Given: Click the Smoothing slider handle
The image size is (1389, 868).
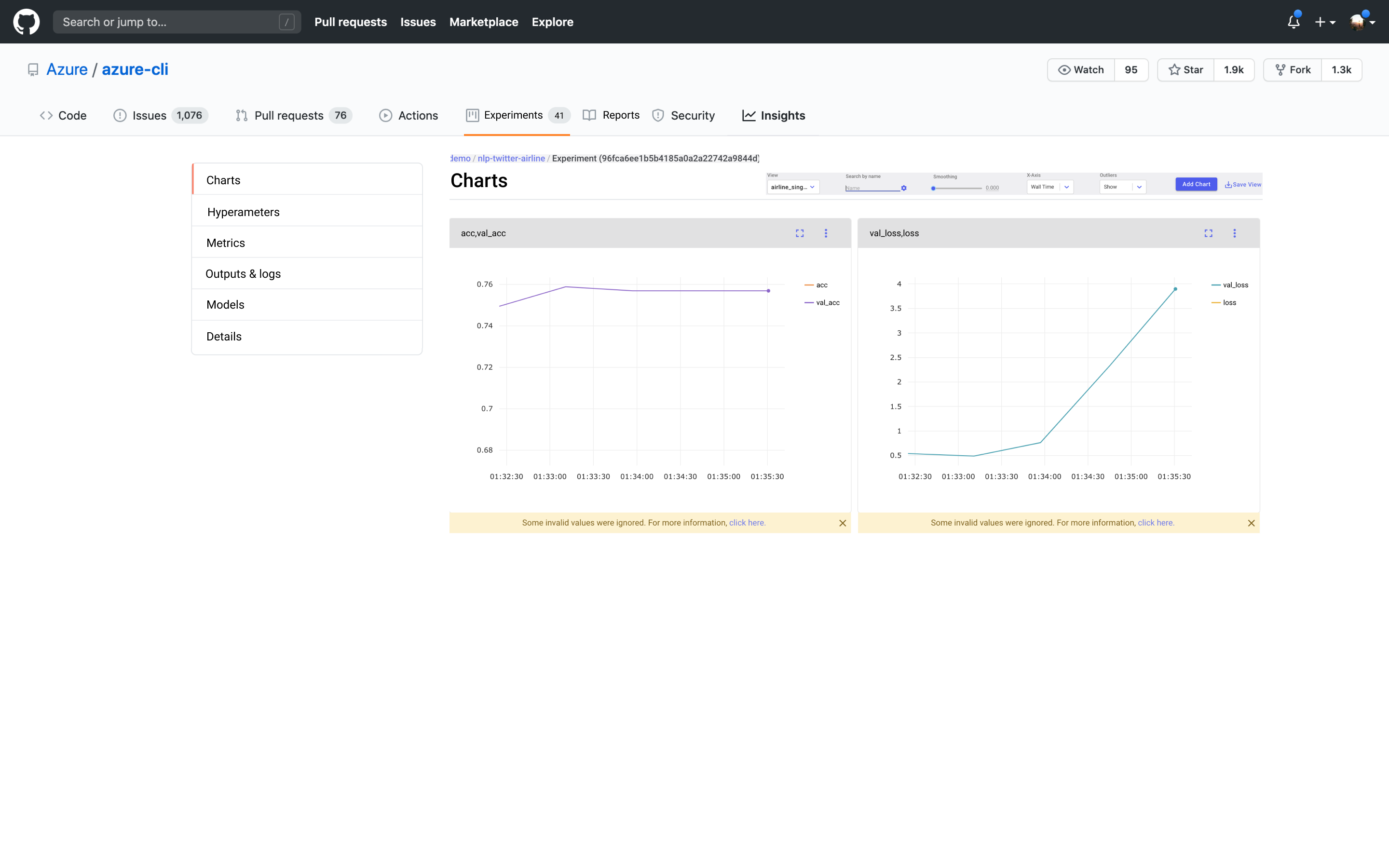Looking at the screenshot, I should (933, 188).
